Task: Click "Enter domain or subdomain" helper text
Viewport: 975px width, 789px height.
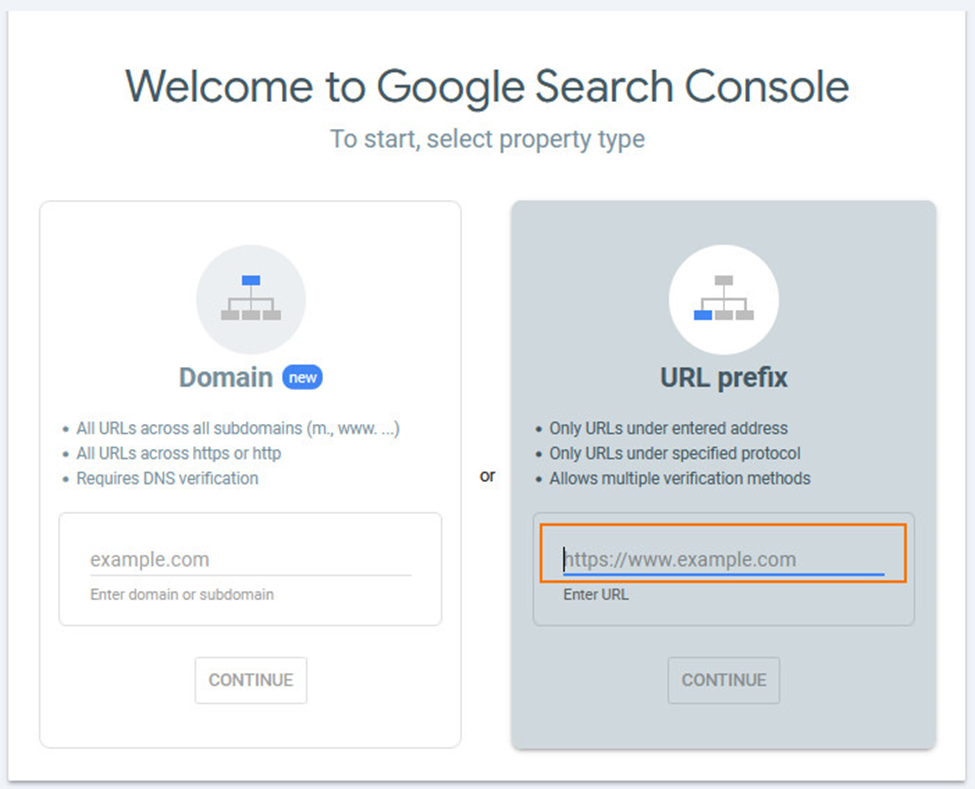Action: (x=182, y=594)
